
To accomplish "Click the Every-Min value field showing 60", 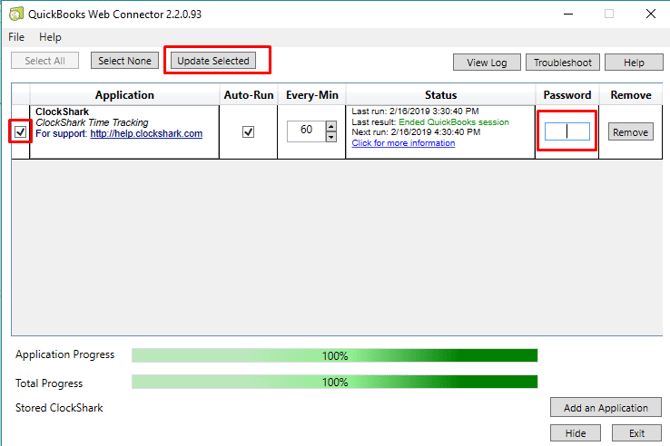I will click(x=304, y=132).
